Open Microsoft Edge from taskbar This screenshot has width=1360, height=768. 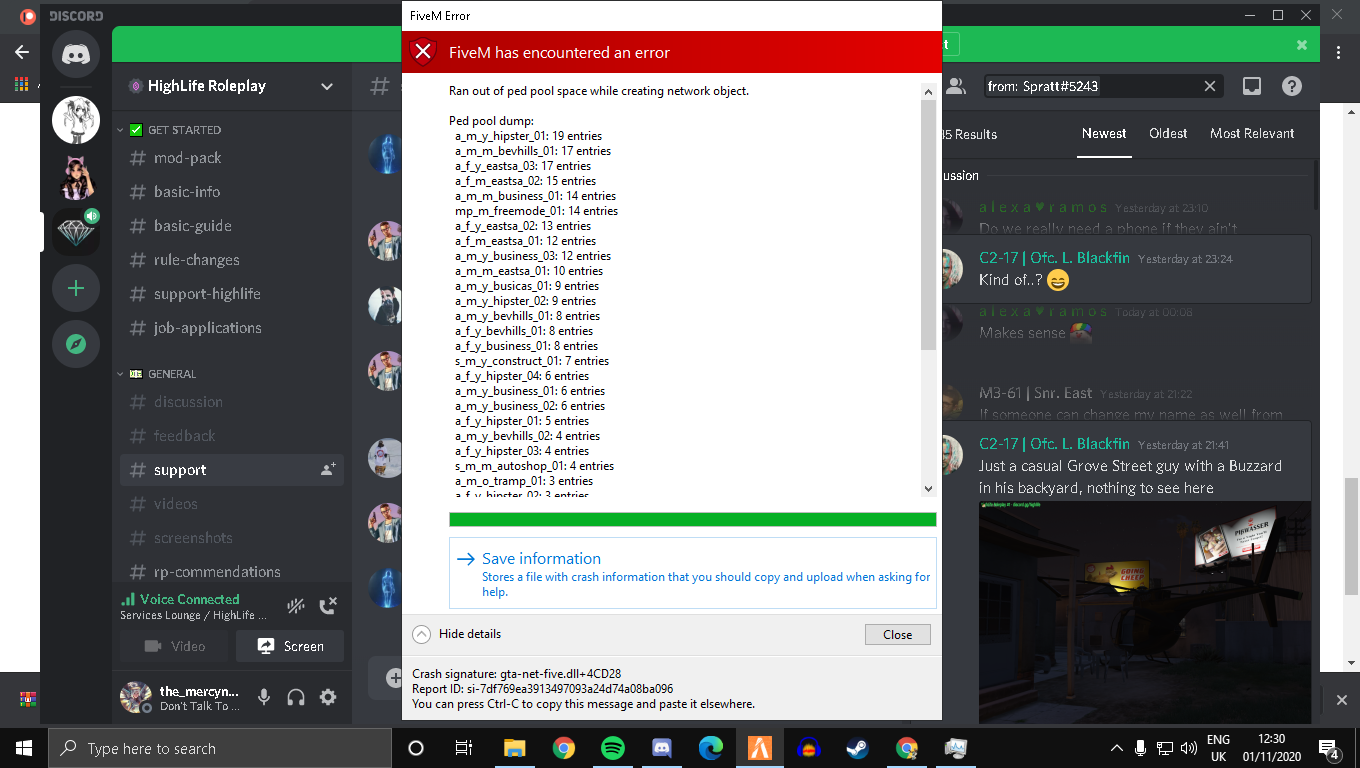711,748
